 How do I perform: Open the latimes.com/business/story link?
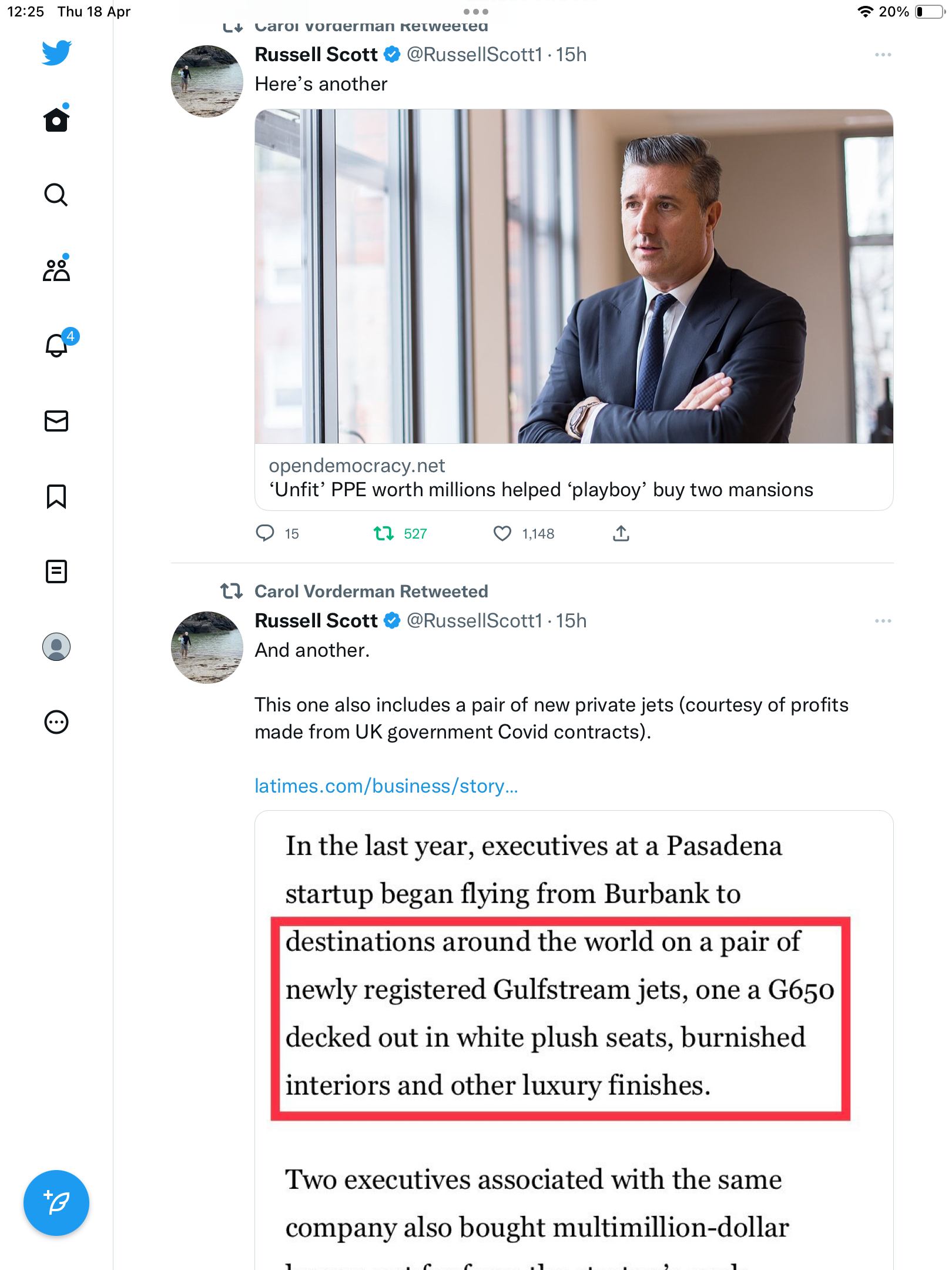[386, 786]
